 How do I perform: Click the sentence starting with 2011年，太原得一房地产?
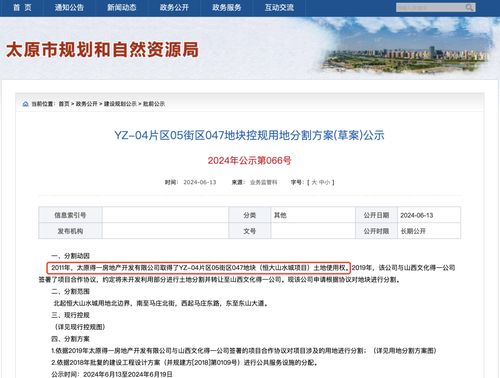pyautogui.click(x=199, y=268)
